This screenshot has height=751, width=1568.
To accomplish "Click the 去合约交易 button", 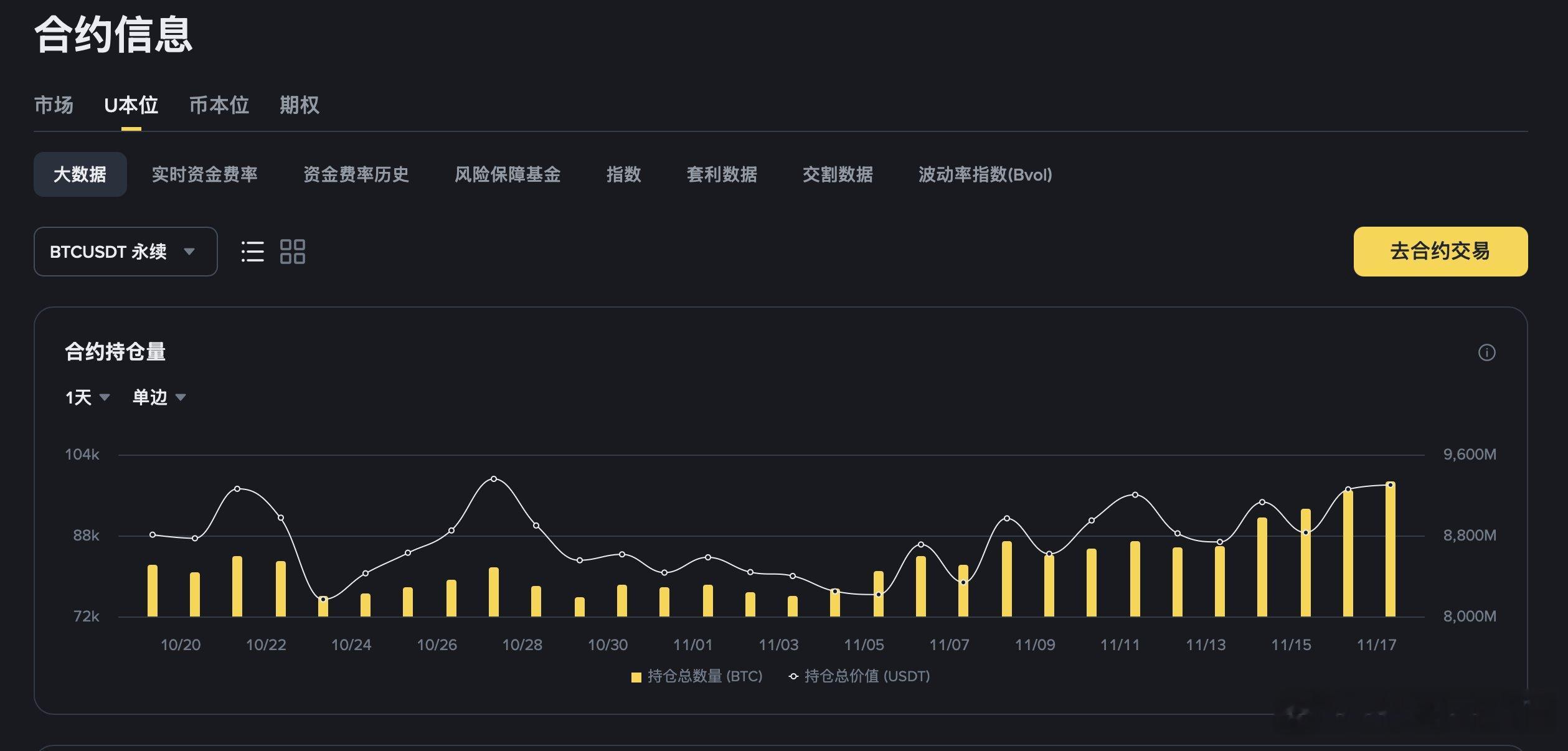I will (1440, 252).
